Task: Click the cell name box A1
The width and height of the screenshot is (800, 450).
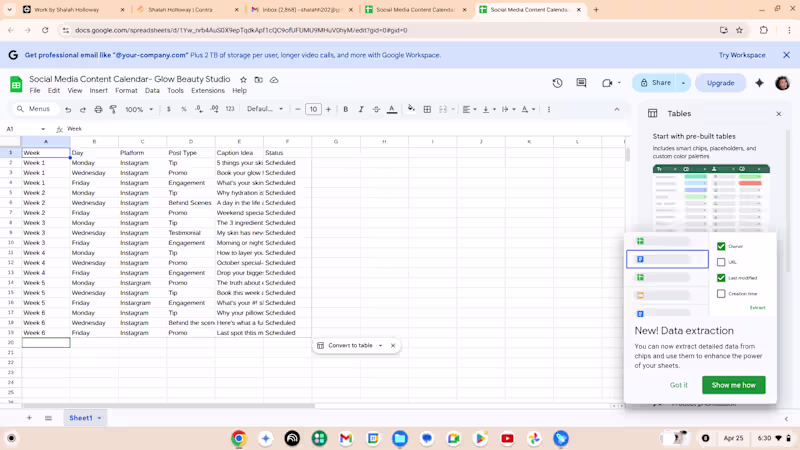Action: 25,129
